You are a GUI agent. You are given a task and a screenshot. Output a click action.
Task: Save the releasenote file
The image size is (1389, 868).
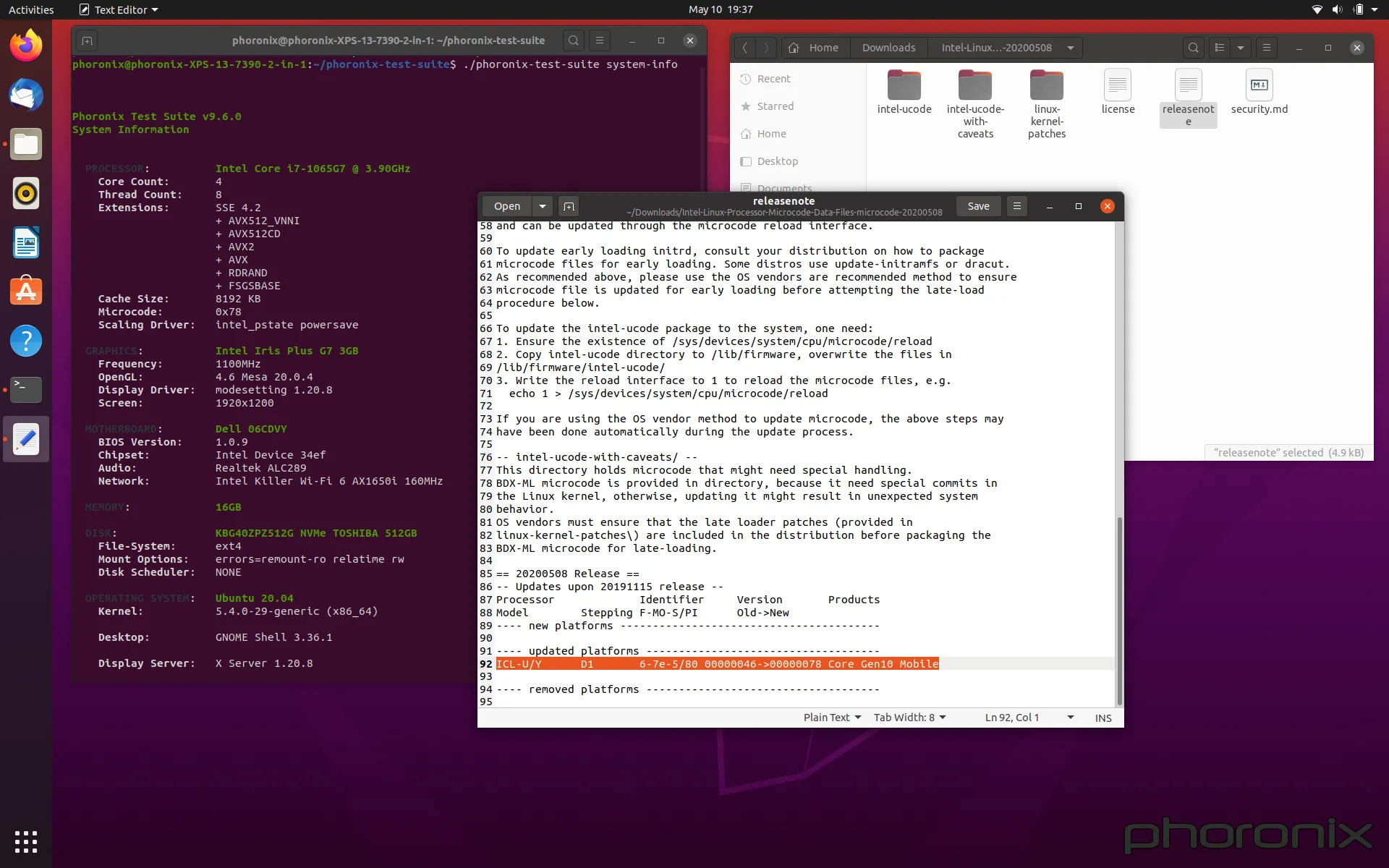click(978, 206)
